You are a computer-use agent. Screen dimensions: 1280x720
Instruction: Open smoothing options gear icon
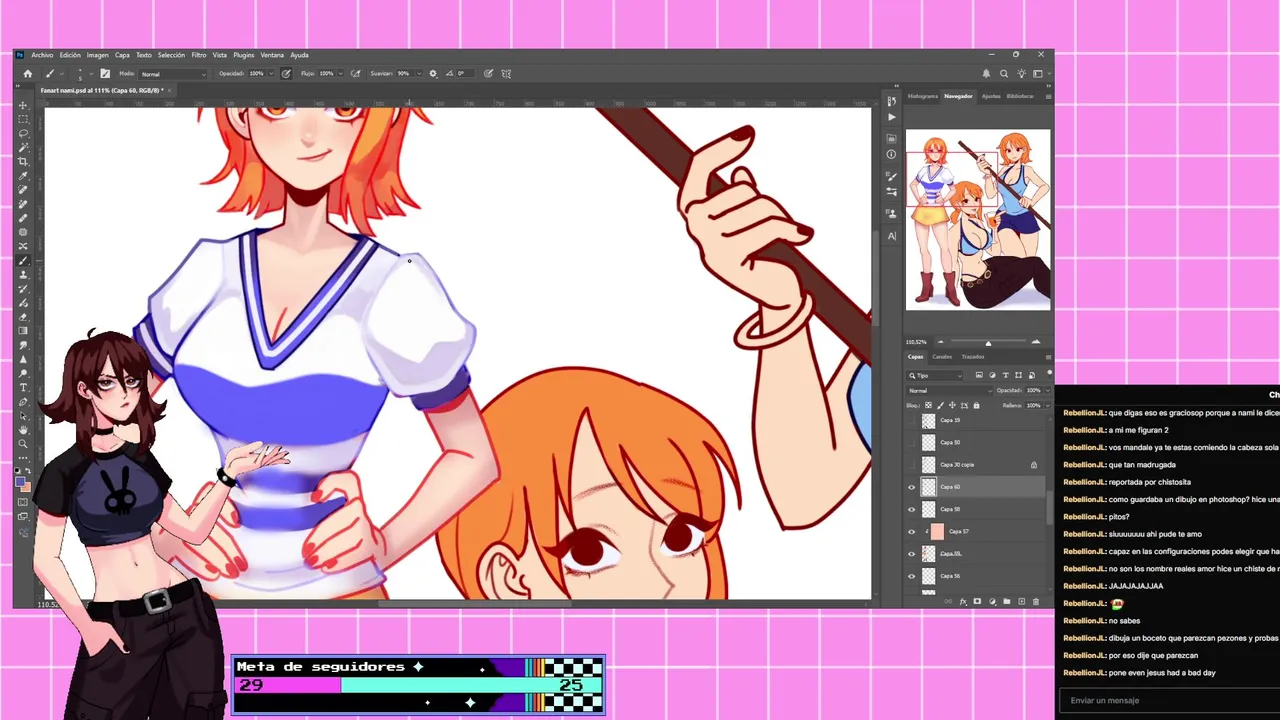click(x=433, y=73)
